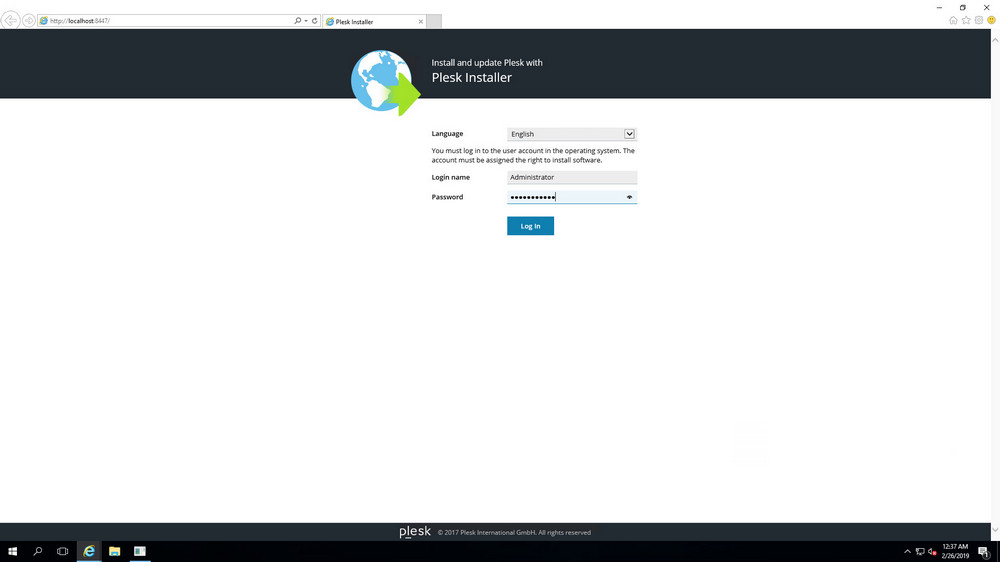Screen dimensions: 1000x562
Task: Open browser Tools gear icon
Action: (x=978, y=20)
